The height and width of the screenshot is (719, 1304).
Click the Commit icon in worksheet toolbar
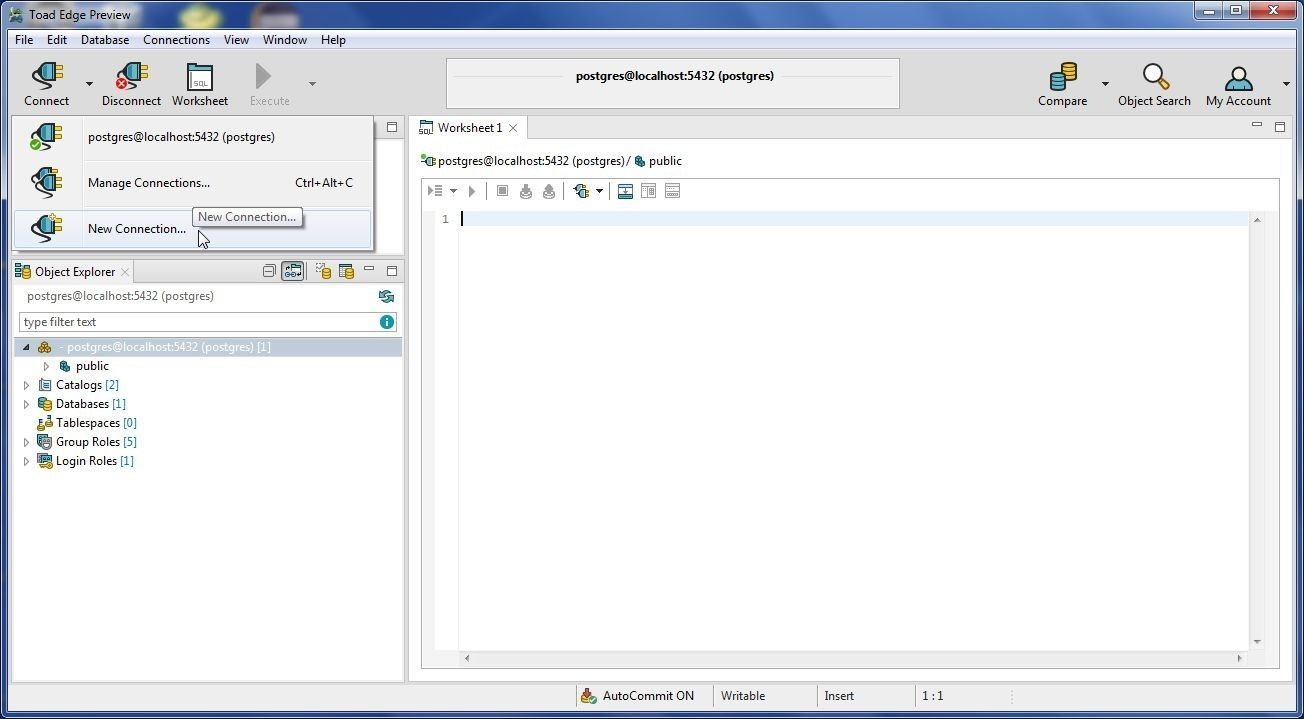[526, 191]
